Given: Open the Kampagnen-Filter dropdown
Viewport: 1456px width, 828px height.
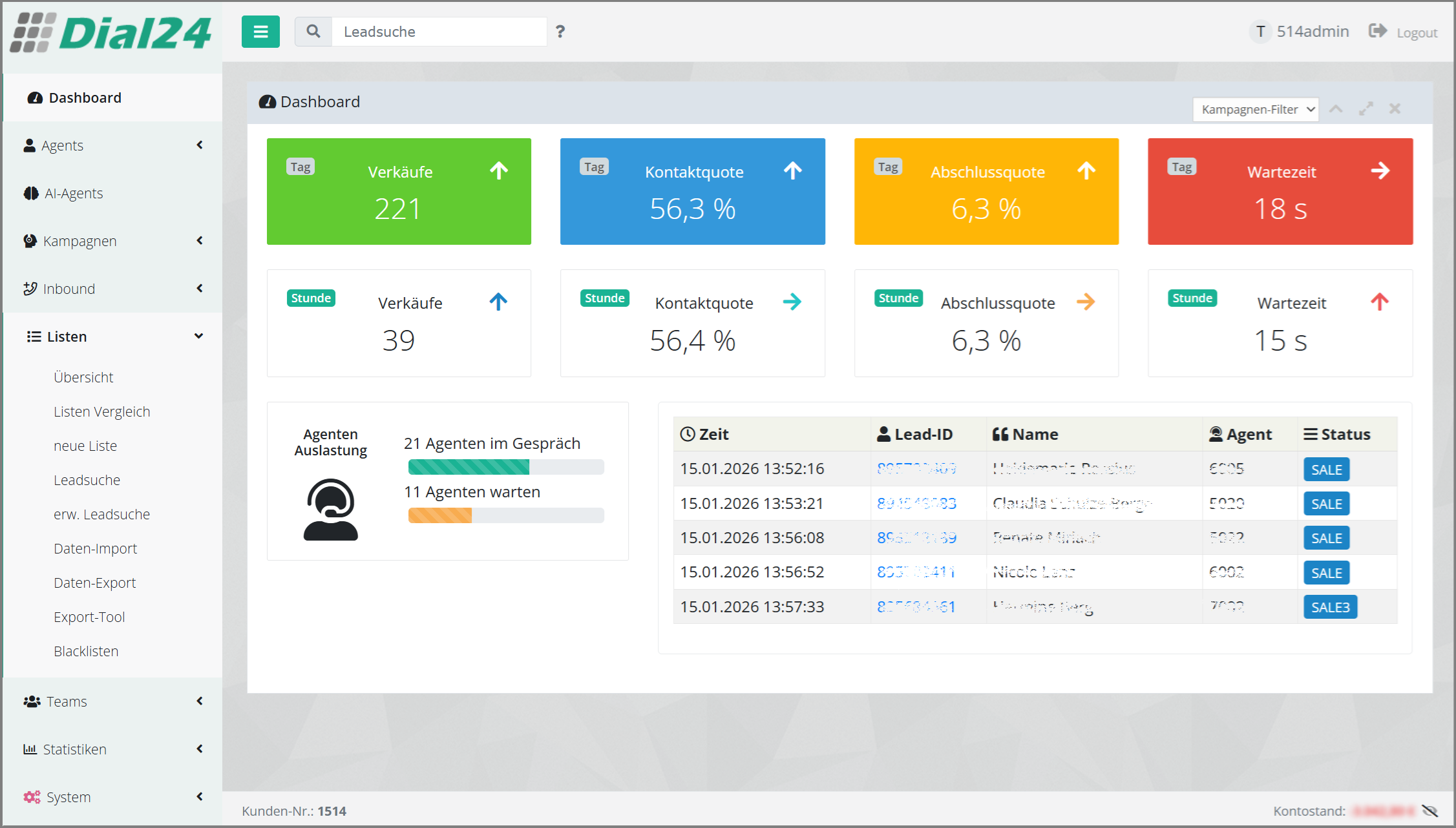Looking at the screenshot, I should pyautogui.click(x=1254, y=109).
